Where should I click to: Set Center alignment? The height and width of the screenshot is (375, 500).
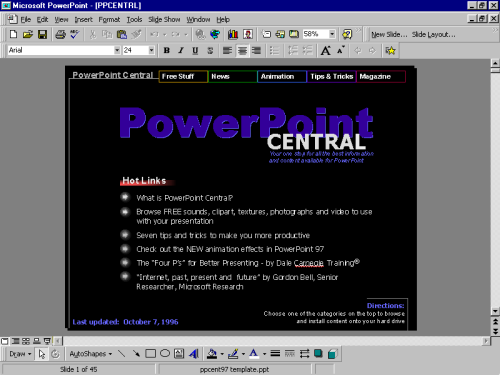[x=242, y=50]
